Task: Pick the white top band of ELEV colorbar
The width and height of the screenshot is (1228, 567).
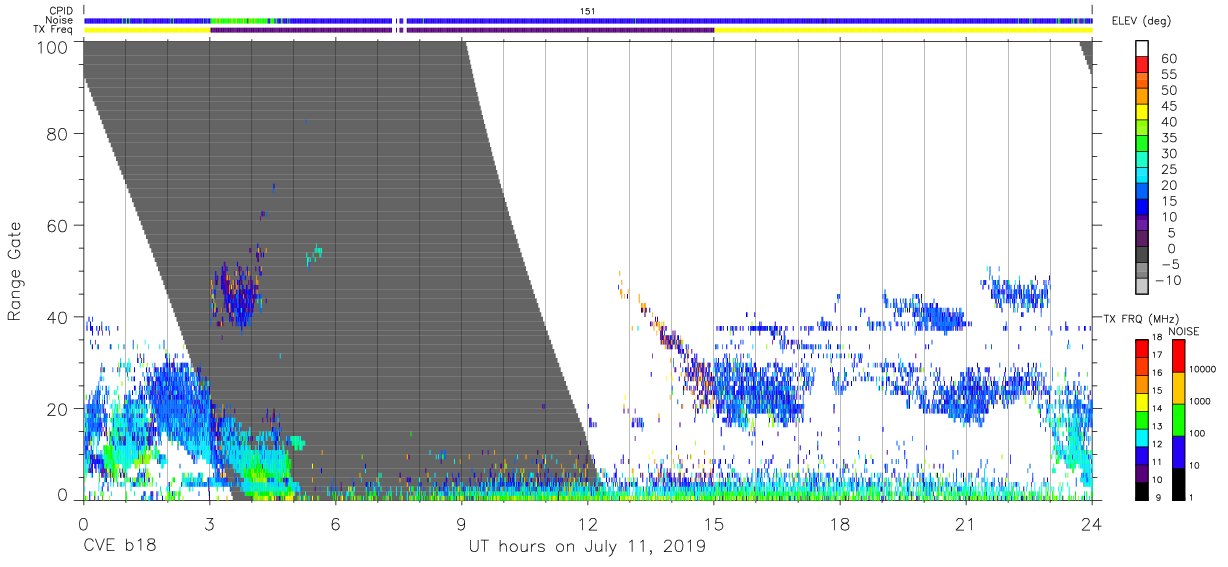Action: tap(1141, 49)
